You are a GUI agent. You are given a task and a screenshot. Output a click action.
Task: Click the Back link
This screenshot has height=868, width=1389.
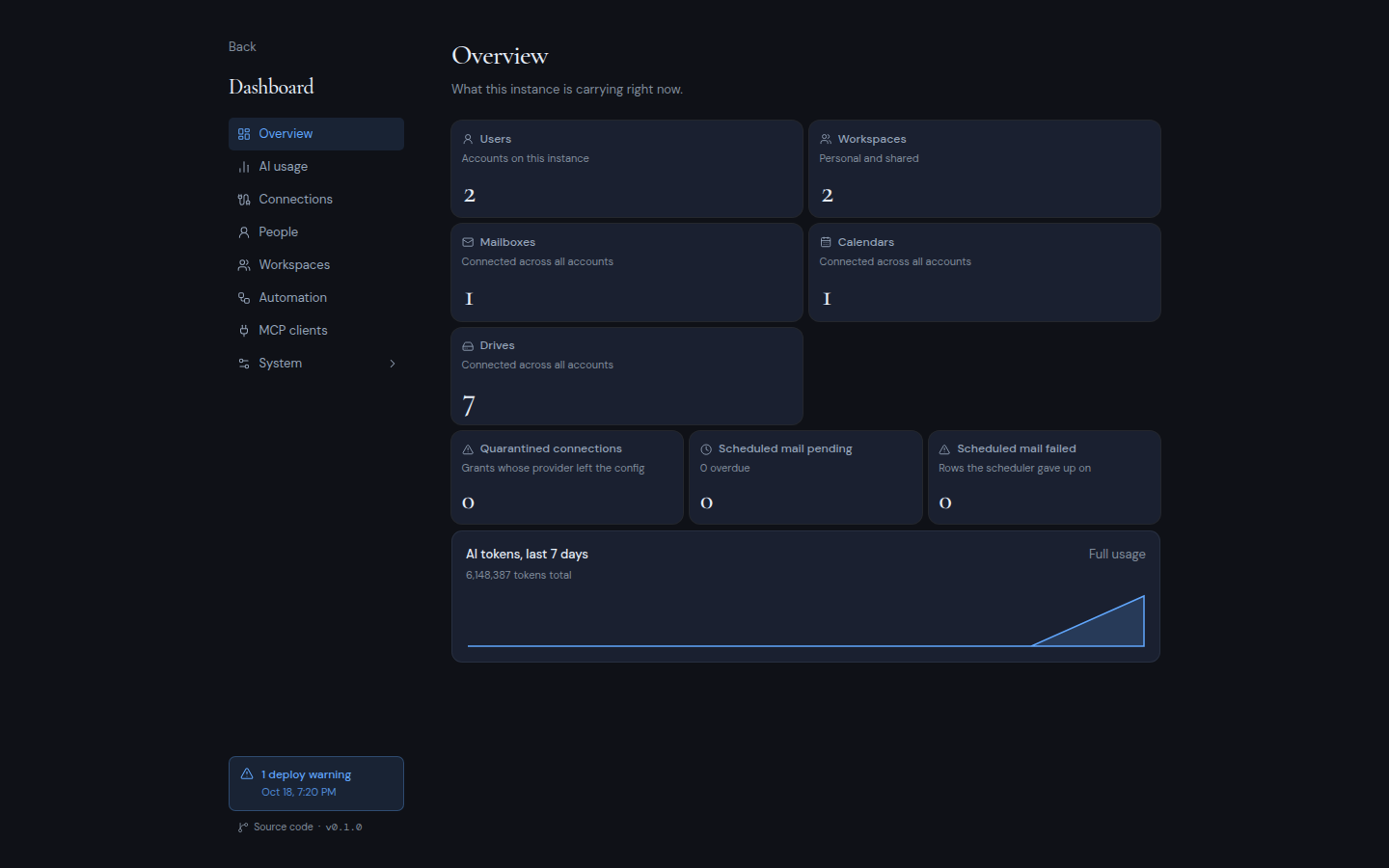pyautogui.click(x=242, y=46)
